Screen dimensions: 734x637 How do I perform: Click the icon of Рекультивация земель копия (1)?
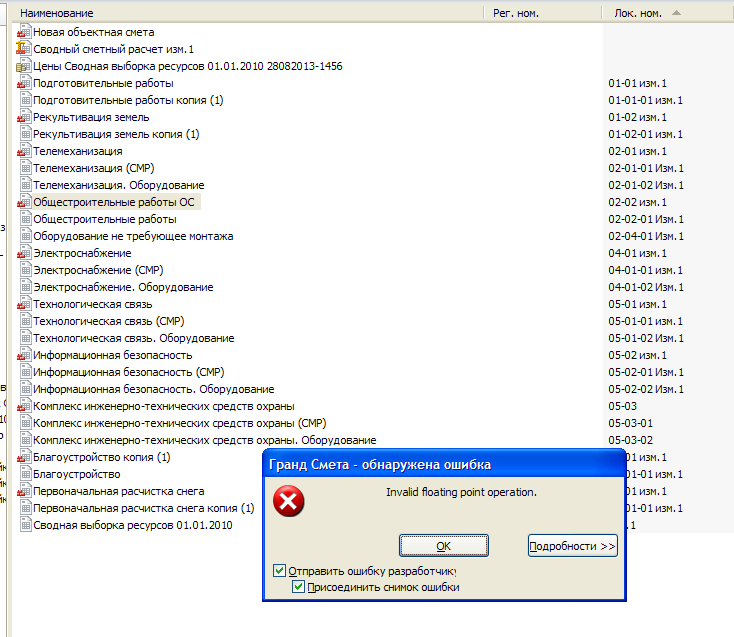pos(26,134)
